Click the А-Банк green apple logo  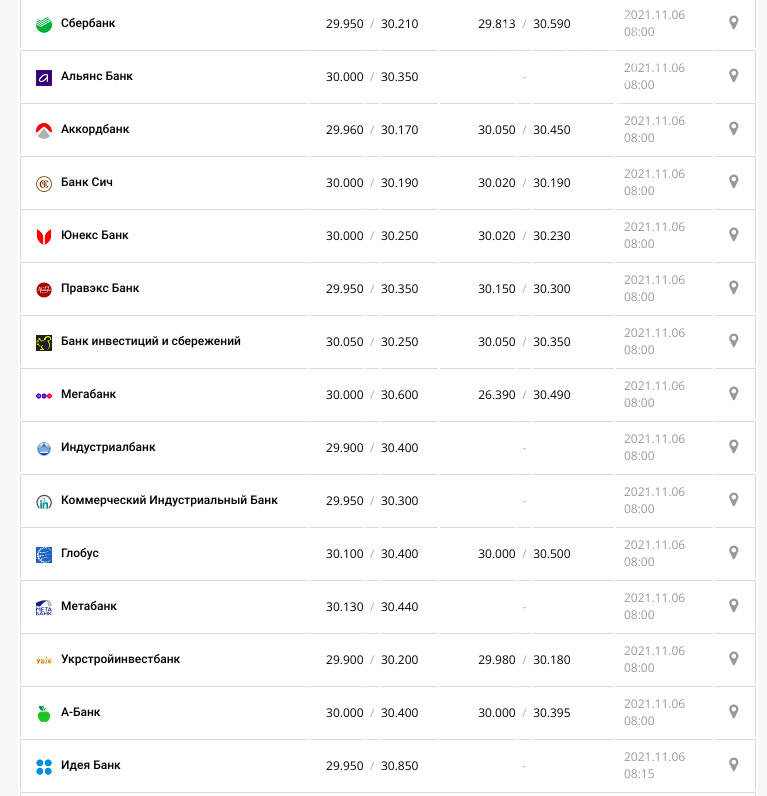[x=44, y=713]
